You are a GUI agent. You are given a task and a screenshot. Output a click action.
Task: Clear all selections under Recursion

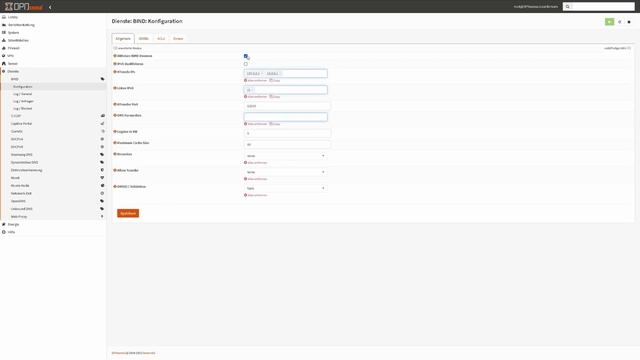256,162
